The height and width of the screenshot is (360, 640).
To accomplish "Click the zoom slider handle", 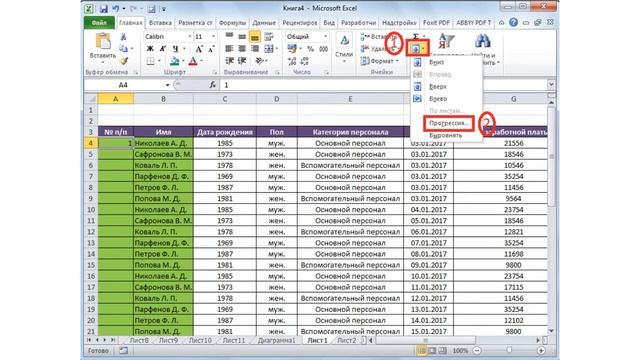I will [509, 350].
